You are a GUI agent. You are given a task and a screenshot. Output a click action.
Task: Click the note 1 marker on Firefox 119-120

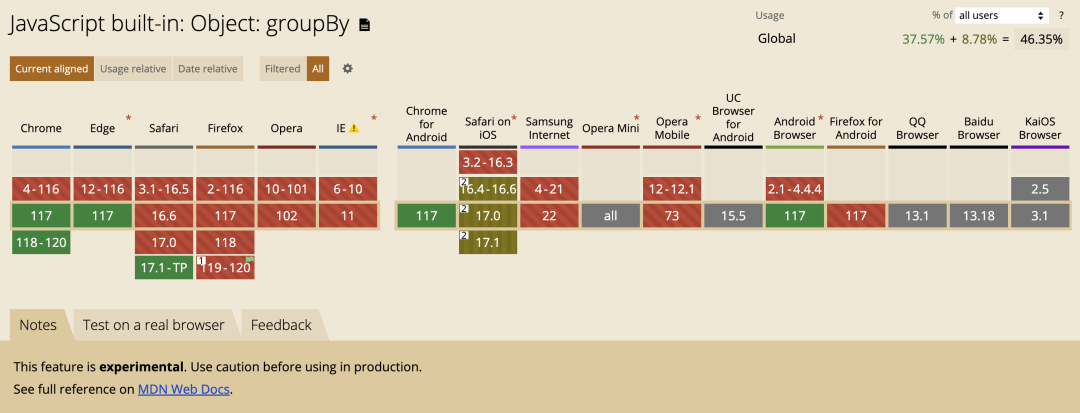coord(200,261)
